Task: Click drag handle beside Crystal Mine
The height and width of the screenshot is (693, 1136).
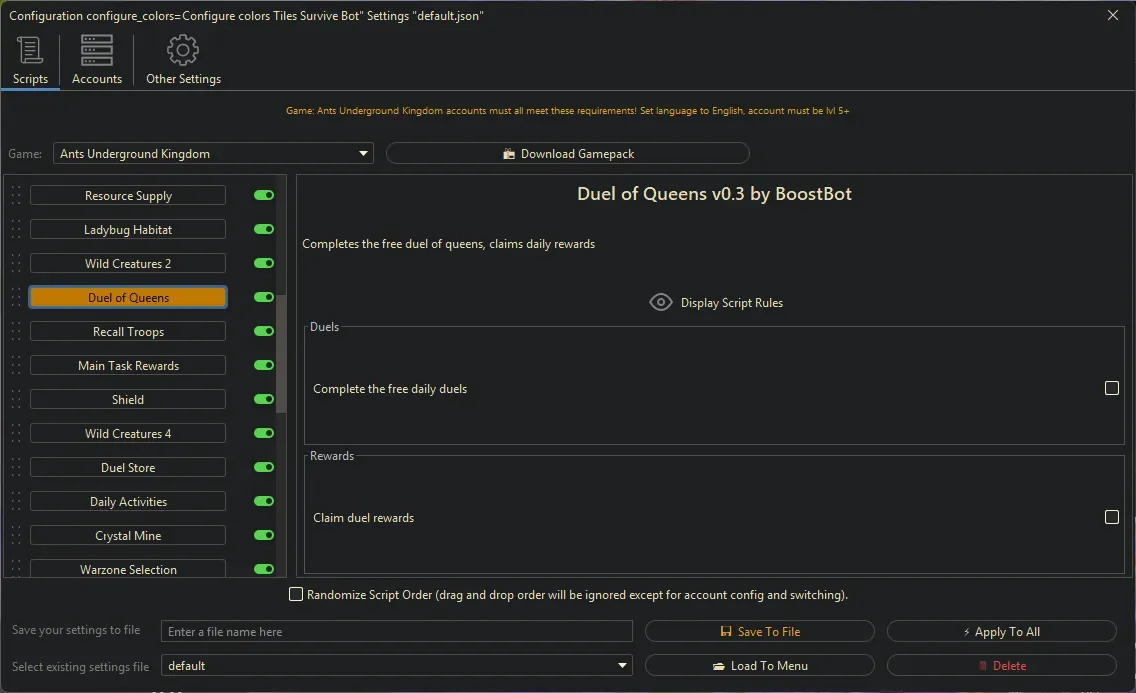Action: tap(16, 536)
